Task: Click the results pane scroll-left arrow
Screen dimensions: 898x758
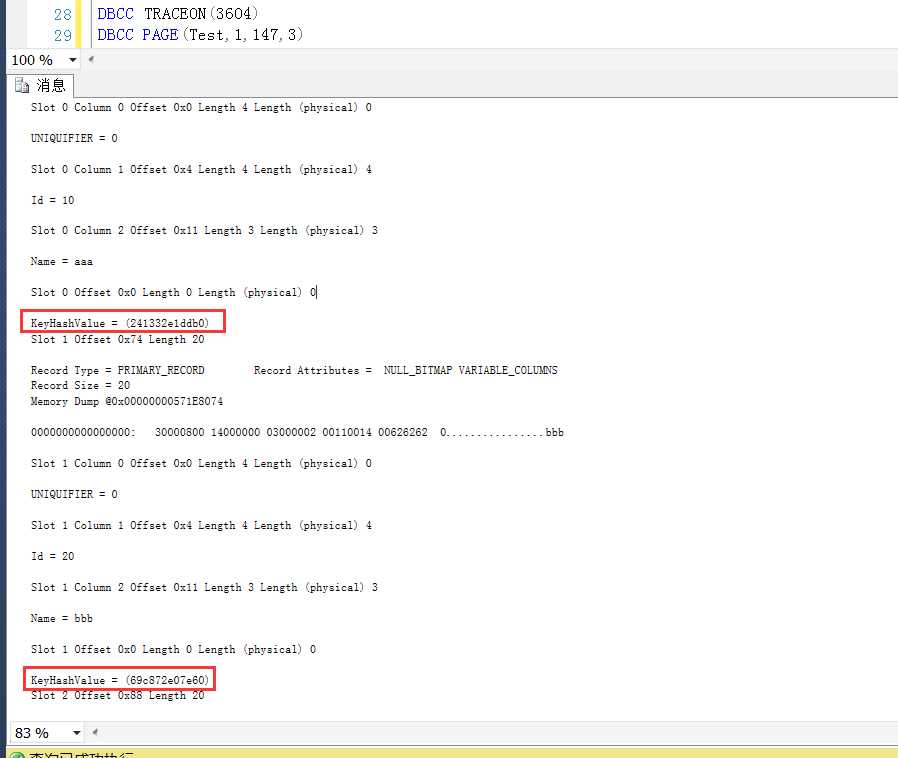Action: tap(95, 732)
